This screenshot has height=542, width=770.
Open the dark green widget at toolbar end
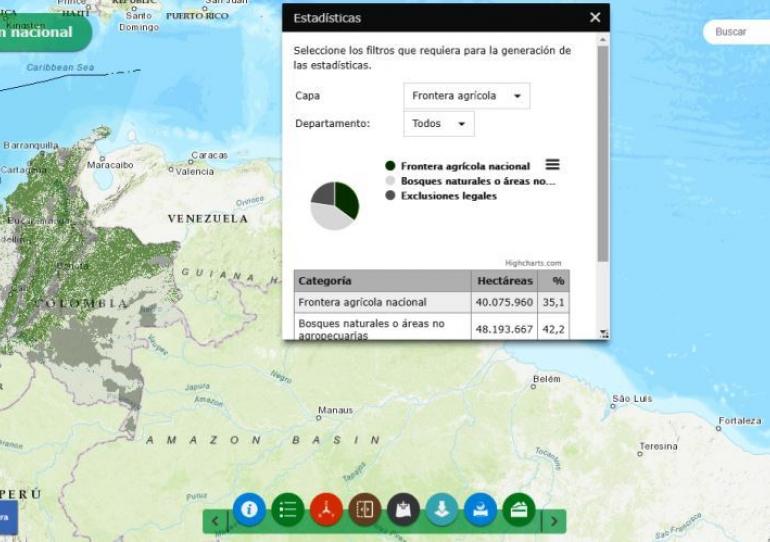coord(519,510)
